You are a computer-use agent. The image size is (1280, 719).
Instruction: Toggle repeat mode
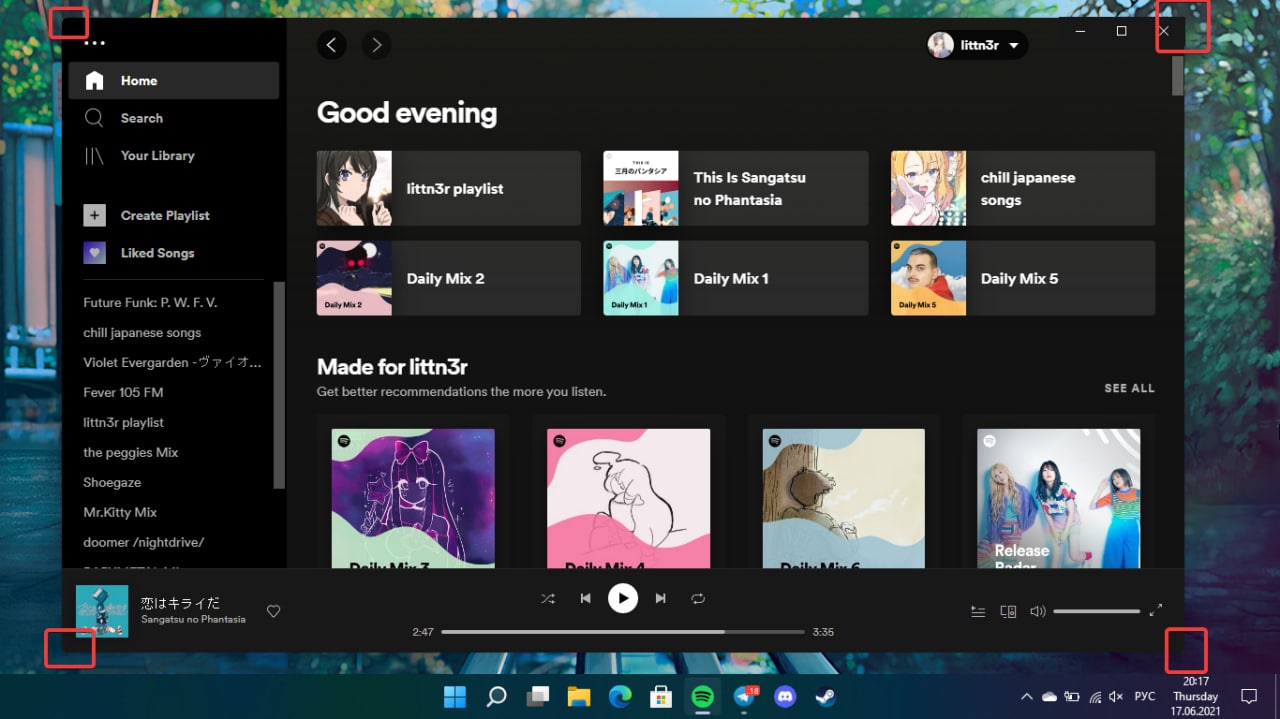(x=698, y=598)
